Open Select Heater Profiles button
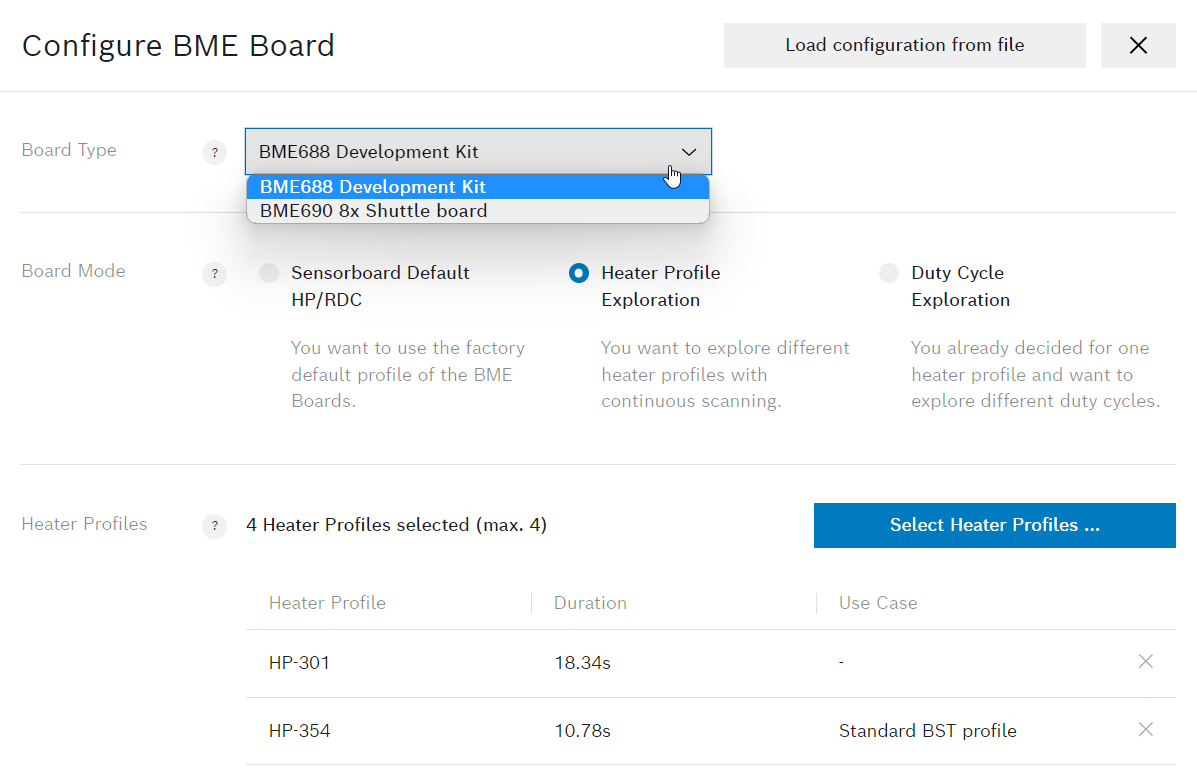Viewport: 1197px width, 771px height. [995, 525]
